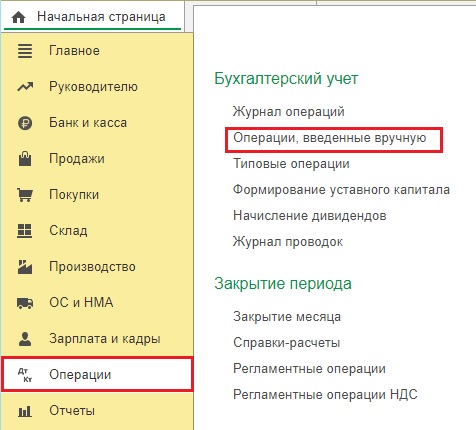Open Зарплата и кадры via person icon
The width and height of the screenshot is (476, 430).
25,339
